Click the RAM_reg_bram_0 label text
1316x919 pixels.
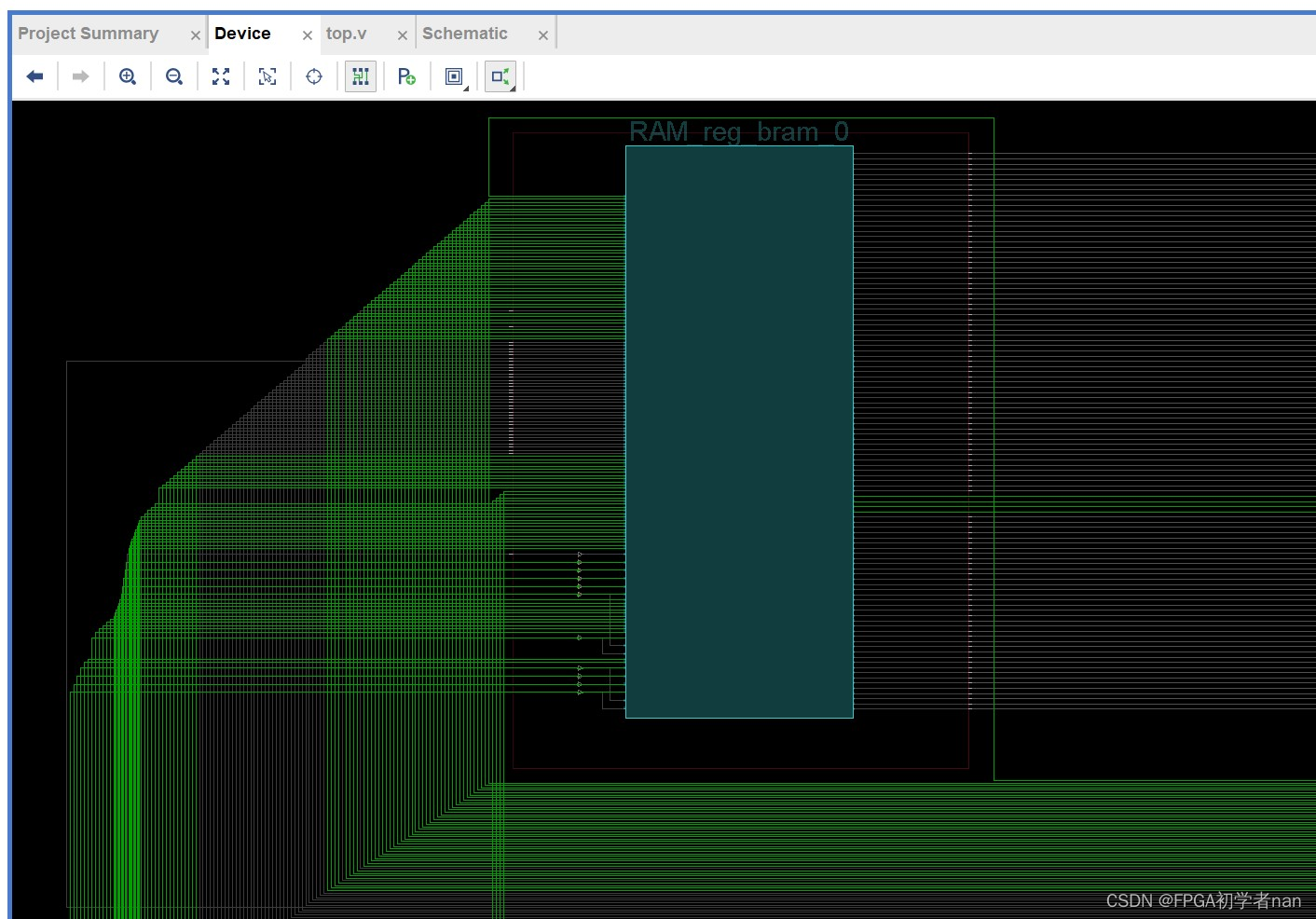739,131
